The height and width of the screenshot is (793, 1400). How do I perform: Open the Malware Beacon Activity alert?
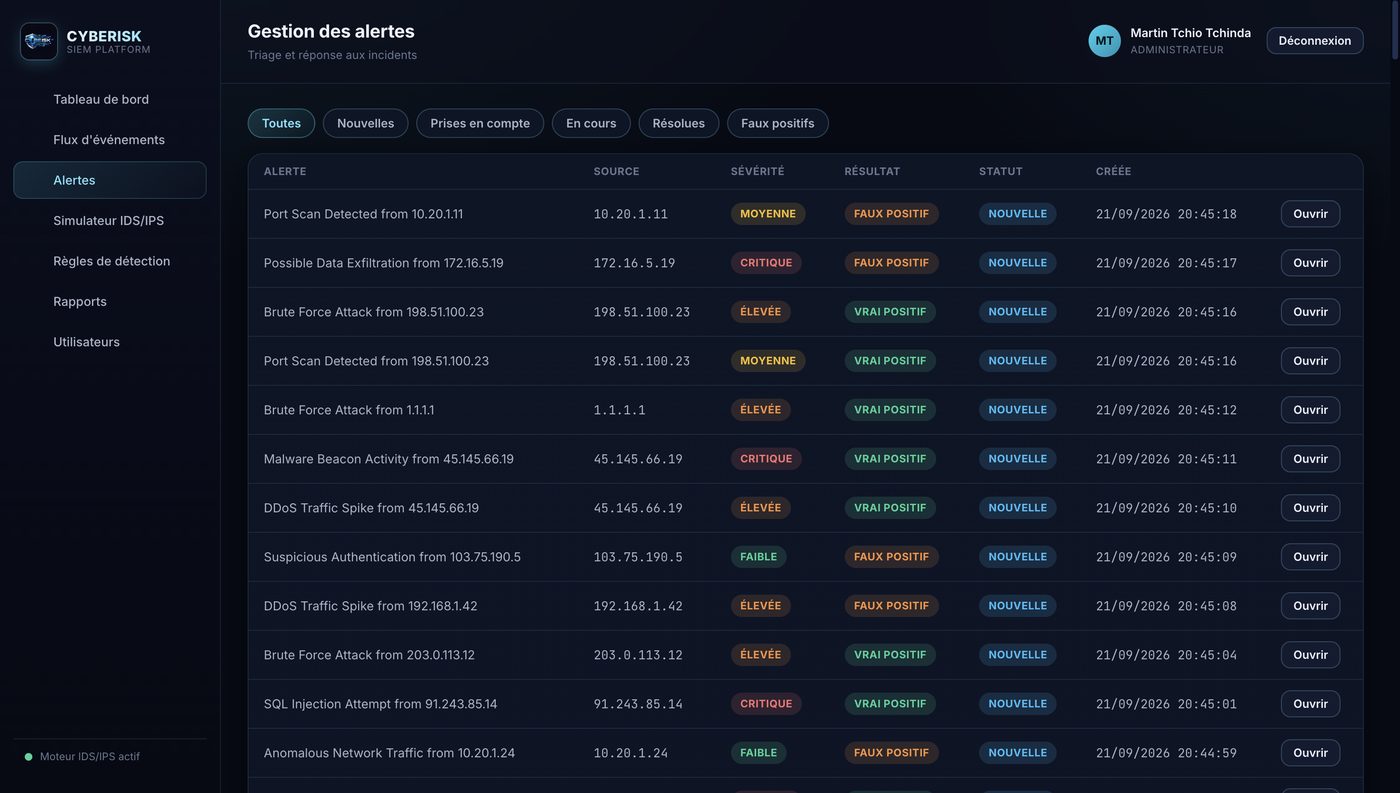(1310, 459)
